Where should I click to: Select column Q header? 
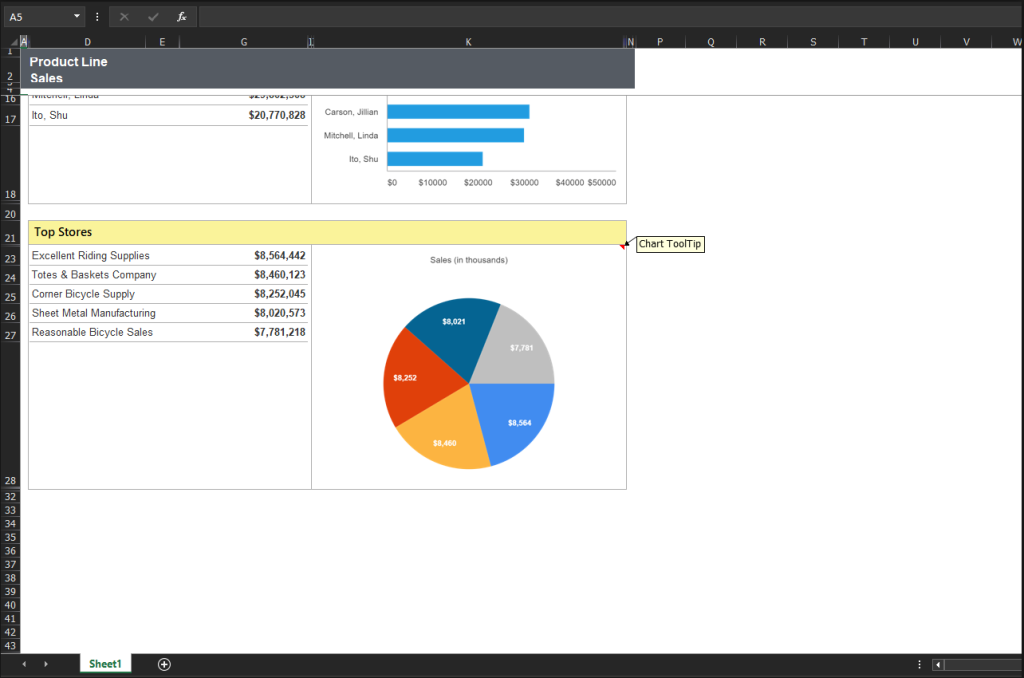coord(711,42)
